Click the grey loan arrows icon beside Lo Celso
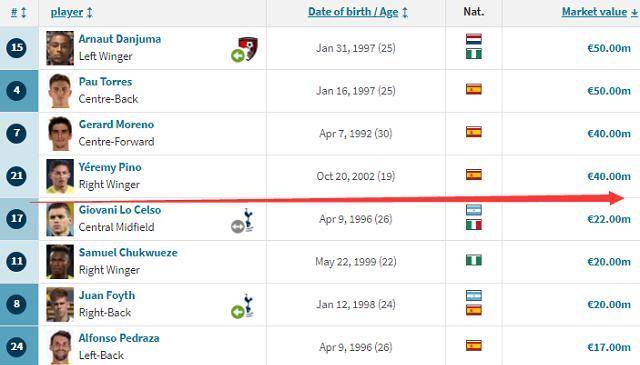Viewport: 640px width, 365px height. [238, 227]
